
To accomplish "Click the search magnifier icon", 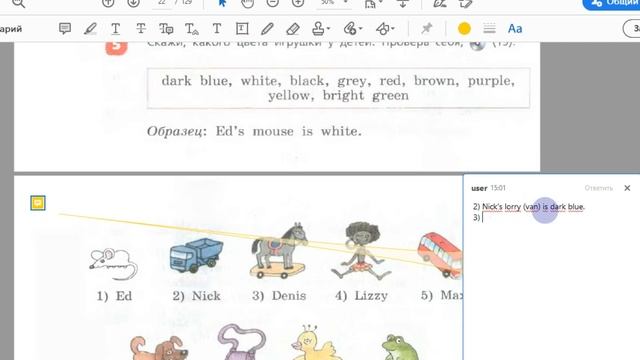I will tap(18, 4).
